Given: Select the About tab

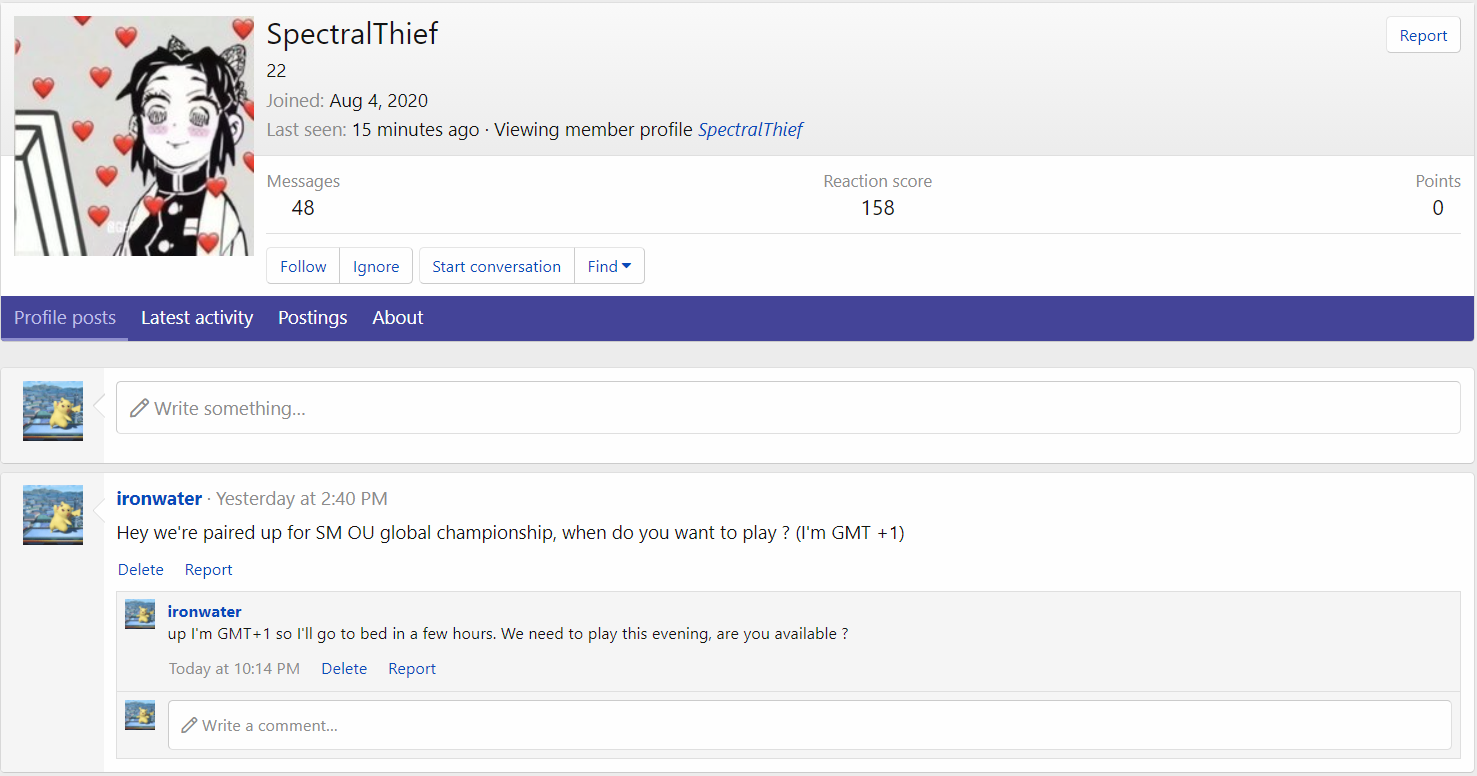Looking at the screenshot, I should click(x=398, y=318).
